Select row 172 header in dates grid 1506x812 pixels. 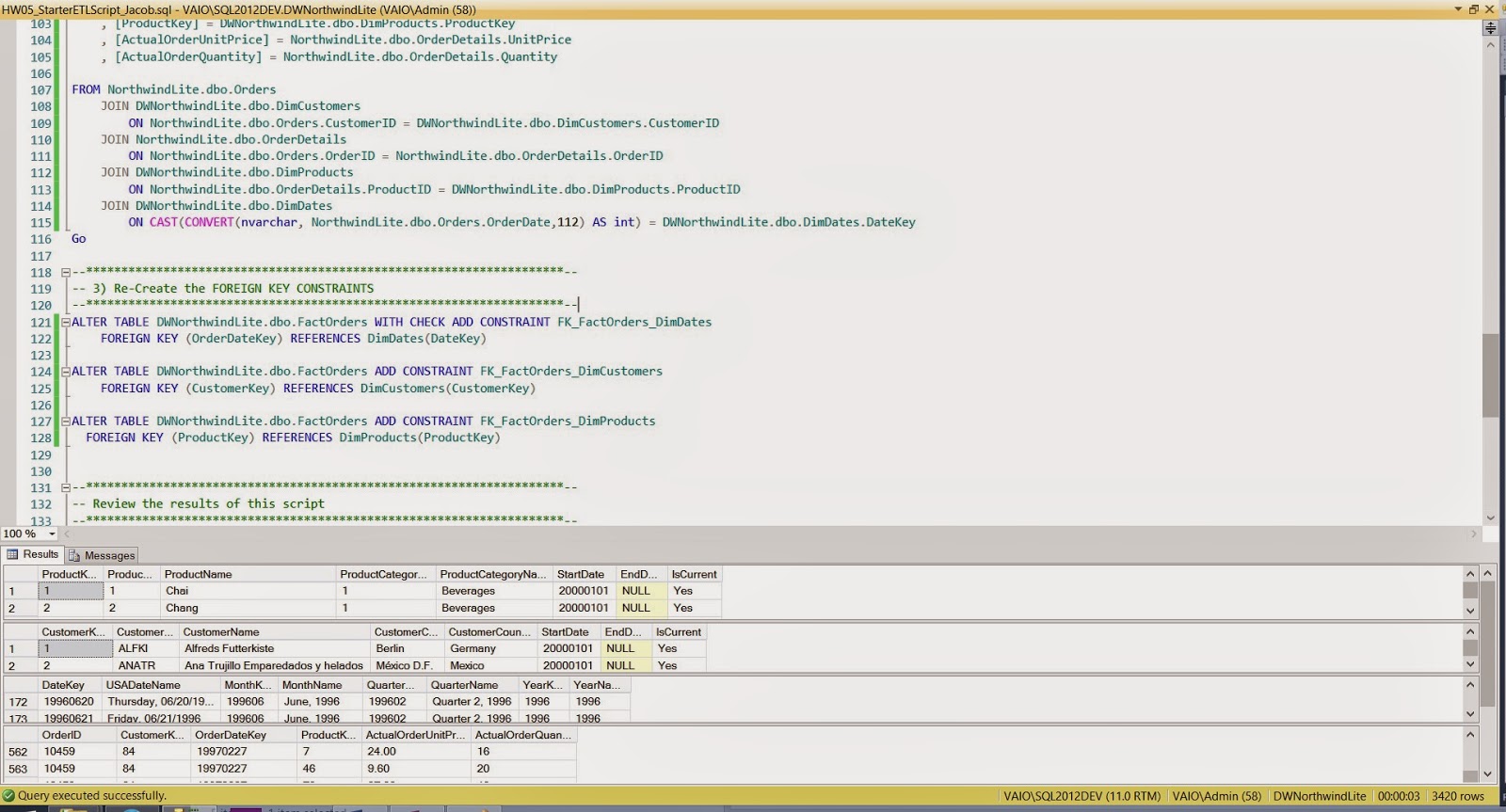[x=19, y=702]
